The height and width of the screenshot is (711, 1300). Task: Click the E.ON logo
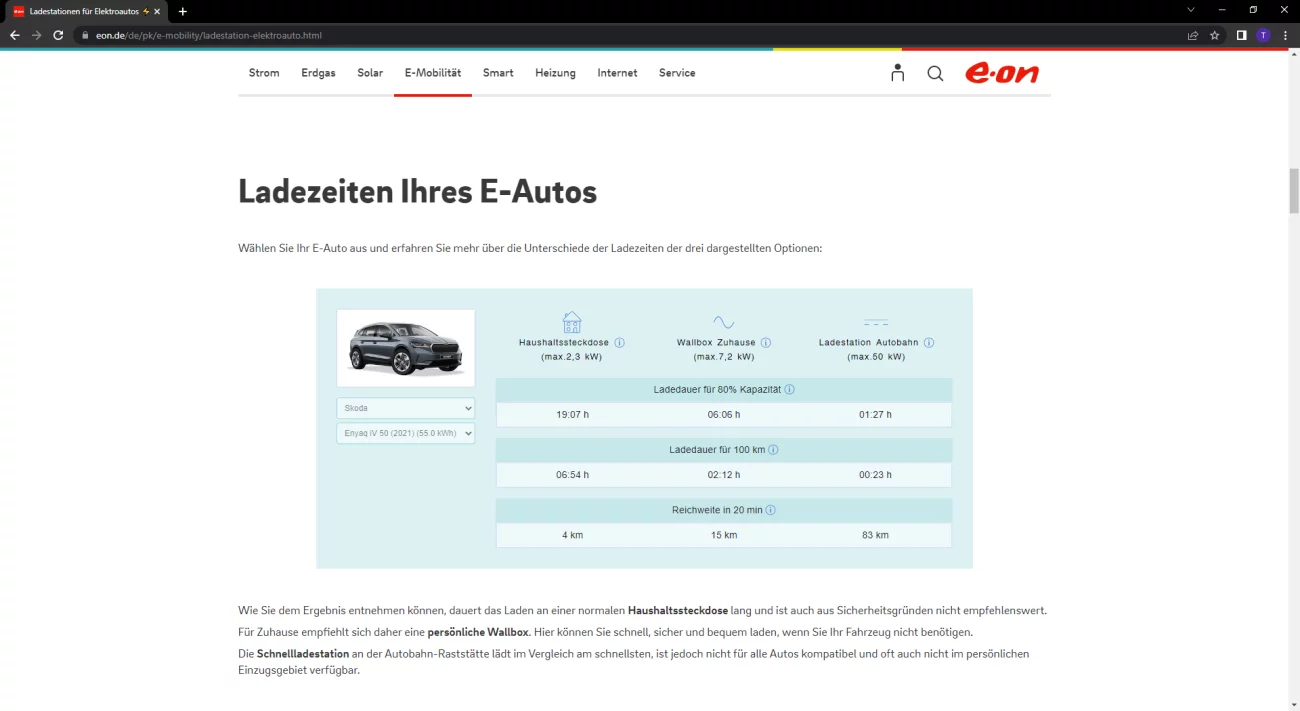(x=1002, y=73)
